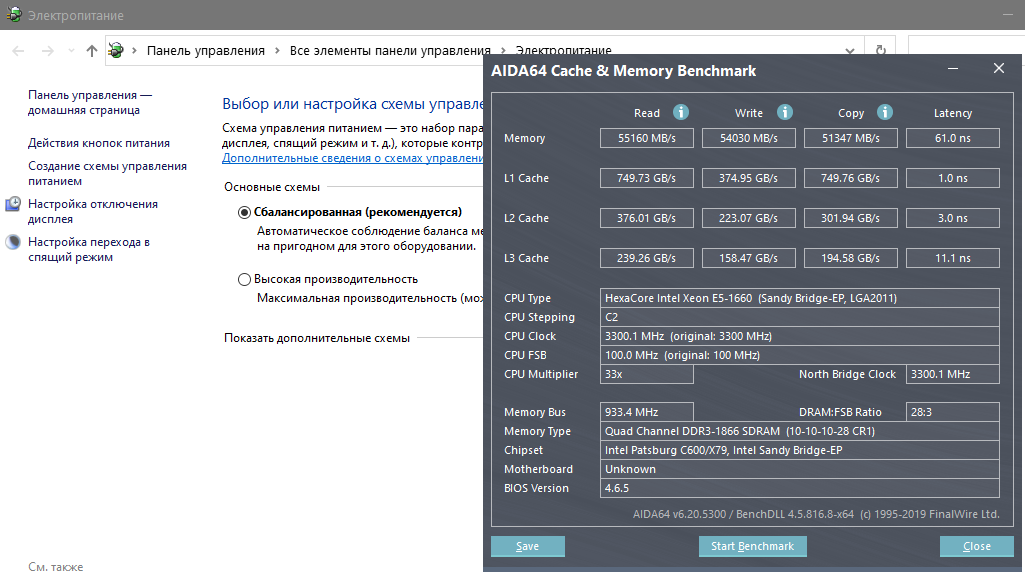Click the Close button in AIDA64
Viewport: 1025px width, 575px height.
click(977, 546)
